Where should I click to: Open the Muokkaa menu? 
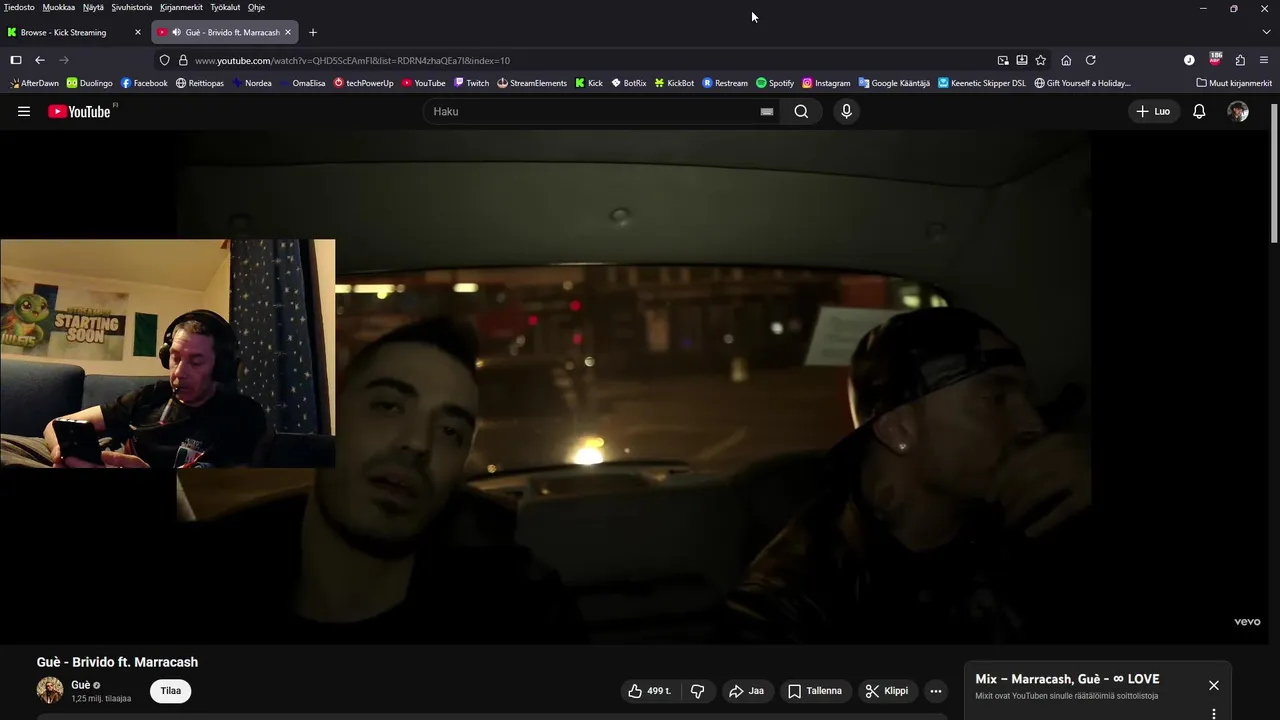tap(59, 7)
